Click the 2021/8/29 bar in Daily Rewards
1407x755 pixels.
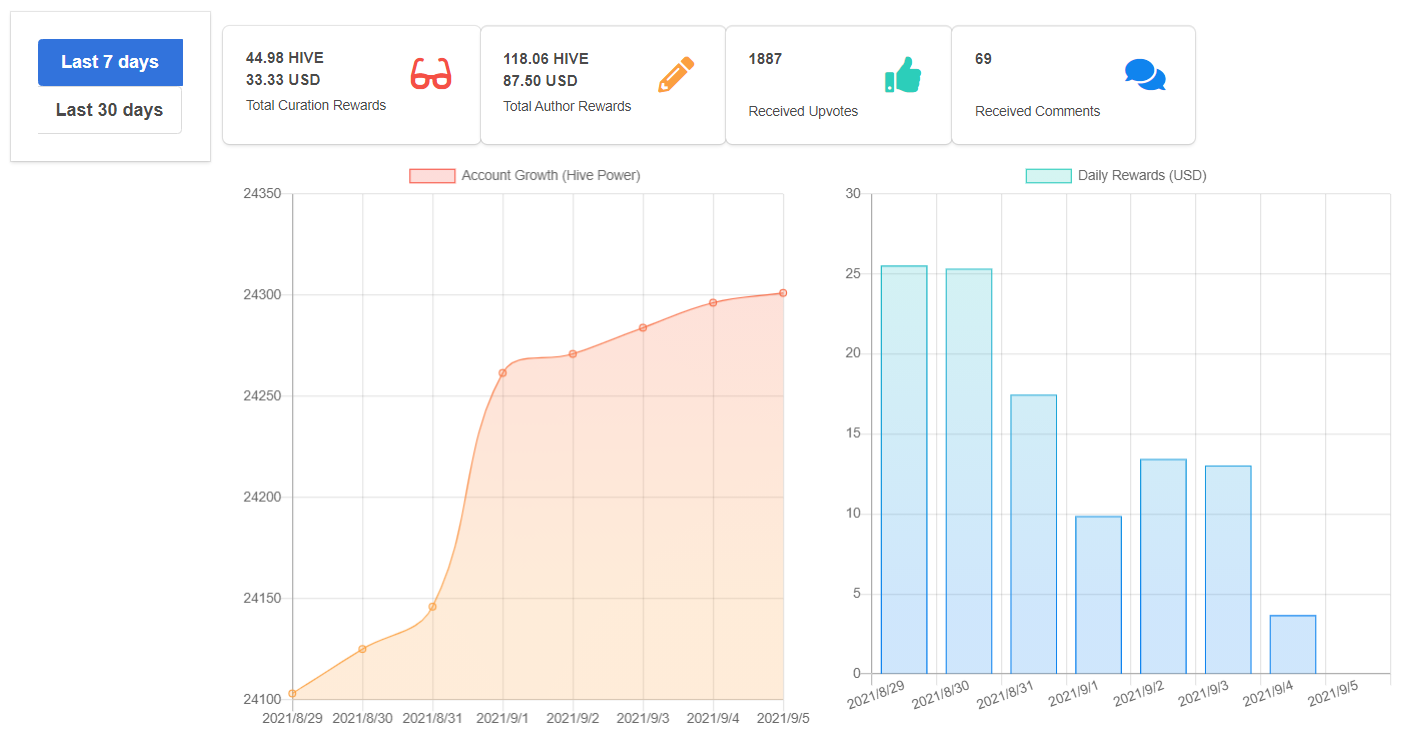click(x=904, y=470)
